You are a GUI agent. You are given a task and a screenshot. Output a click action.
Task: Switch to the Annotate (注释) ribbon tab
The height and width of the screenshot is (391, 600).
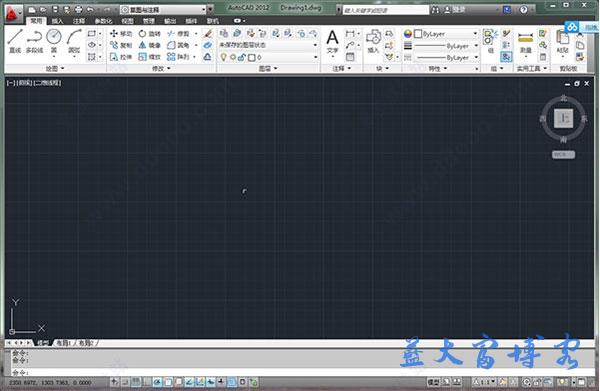click(x=79, y=21)
